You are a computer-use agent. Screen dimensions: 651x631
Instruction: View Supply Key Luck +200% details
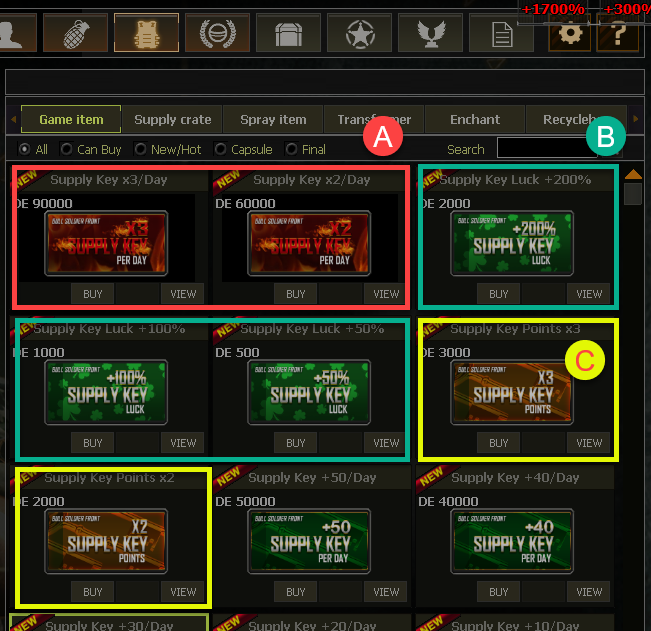coord(589,294)
